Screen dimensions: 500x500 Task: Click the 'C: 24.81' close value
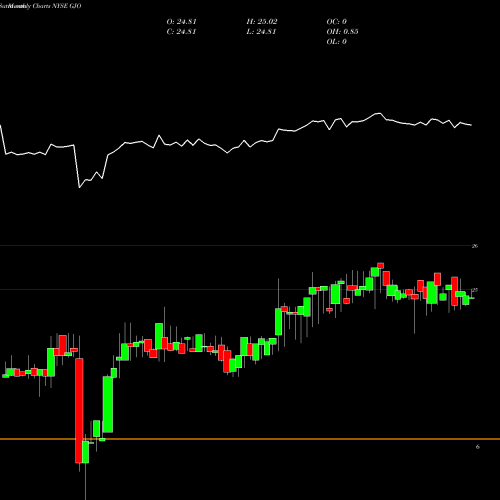(x=181, y=32)
